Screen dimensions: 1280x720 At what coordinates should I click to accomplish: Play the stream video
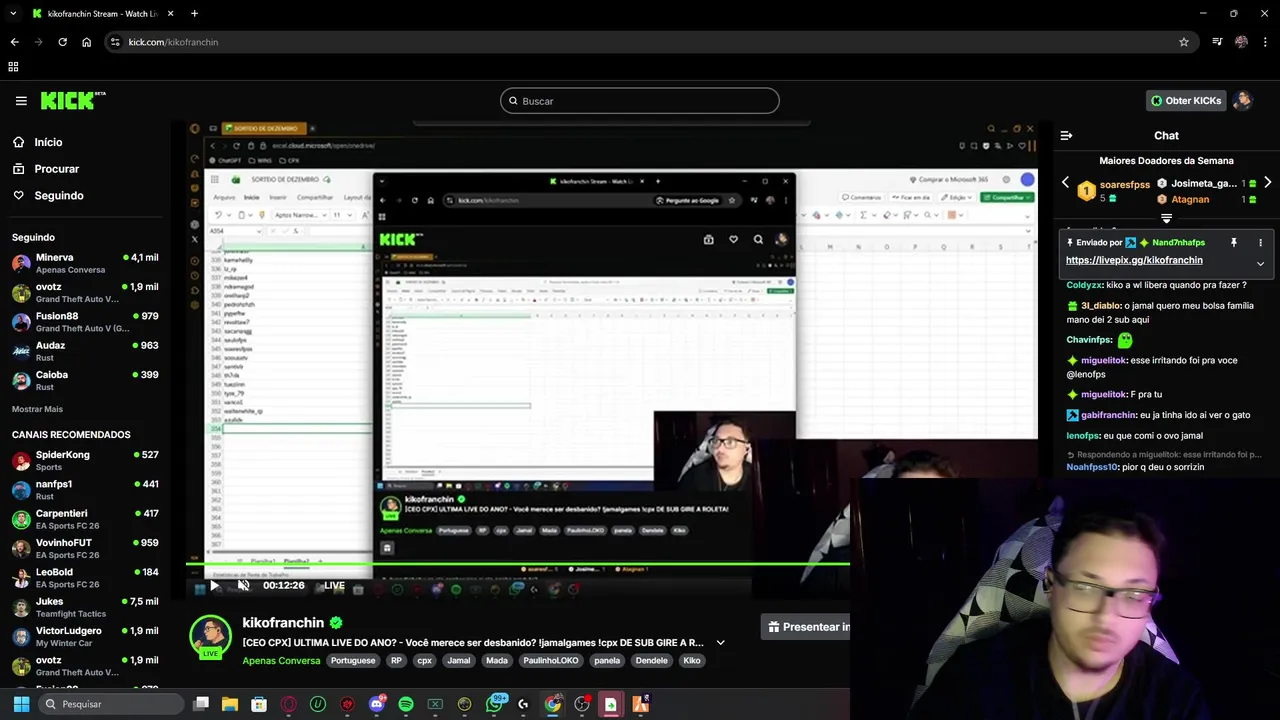click(x=213, y=586)
